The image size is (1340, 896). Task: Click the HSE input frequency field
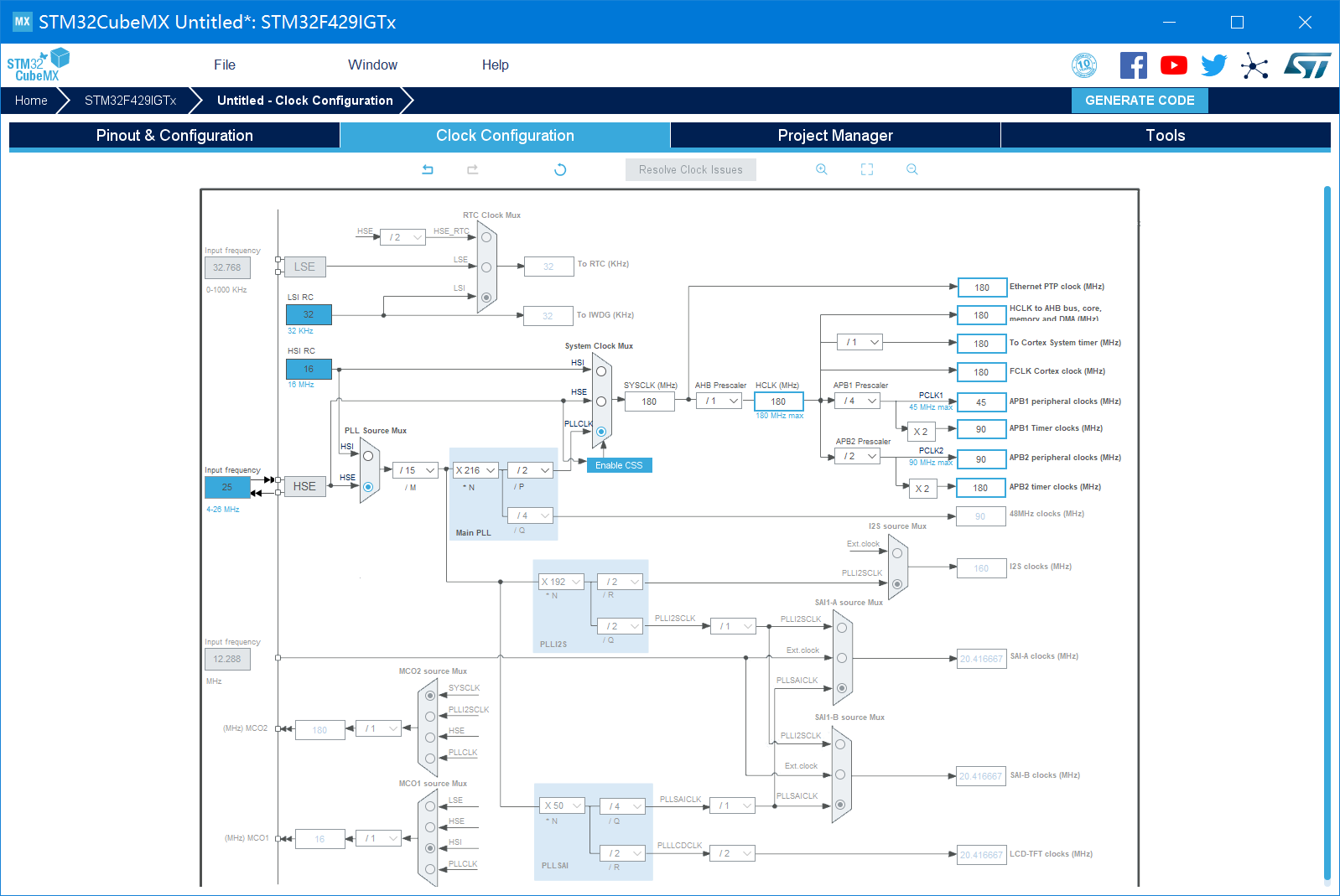point(227,487)
